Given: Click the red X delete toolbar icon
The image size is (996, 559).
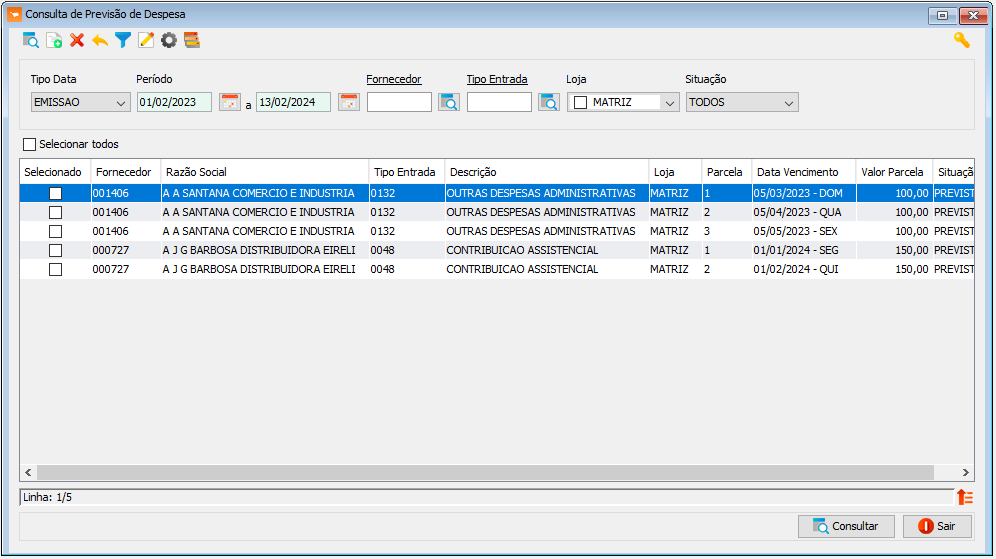Looking at the screenshot, I should click(77, 41).
